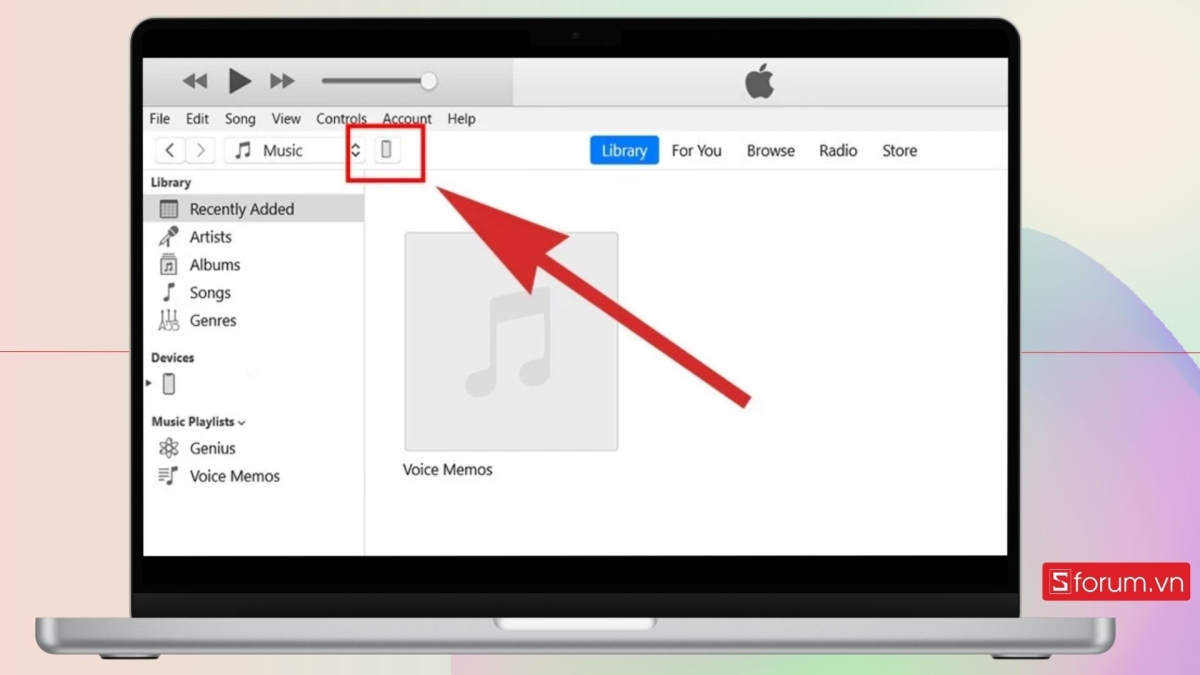Screen dimensions: 1200x675
Task: Expand the iPhone under Devices
Action: click(148, 383)
